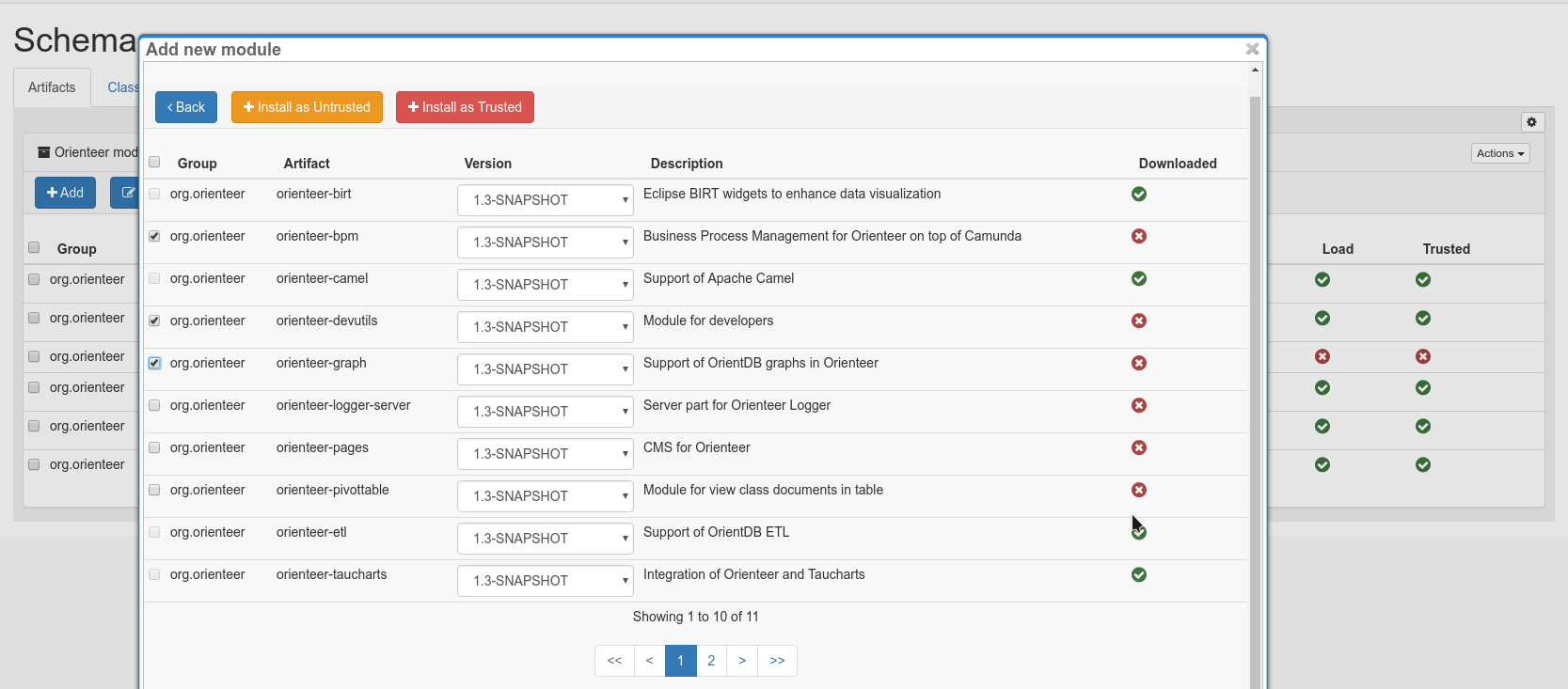Open version dropdown for orienteer-camel
1568x689 pixels.
coord(546,285)
